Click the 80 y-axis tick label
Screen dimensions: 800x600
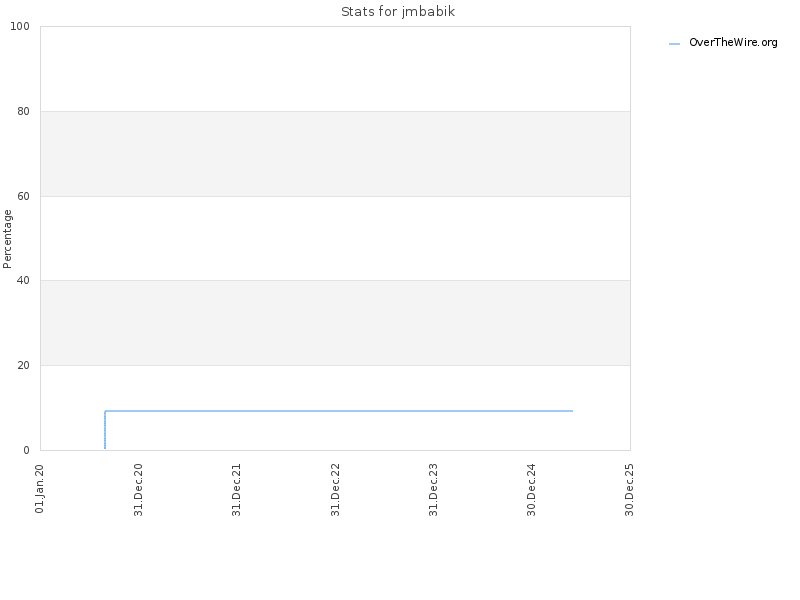pos(23,111)
